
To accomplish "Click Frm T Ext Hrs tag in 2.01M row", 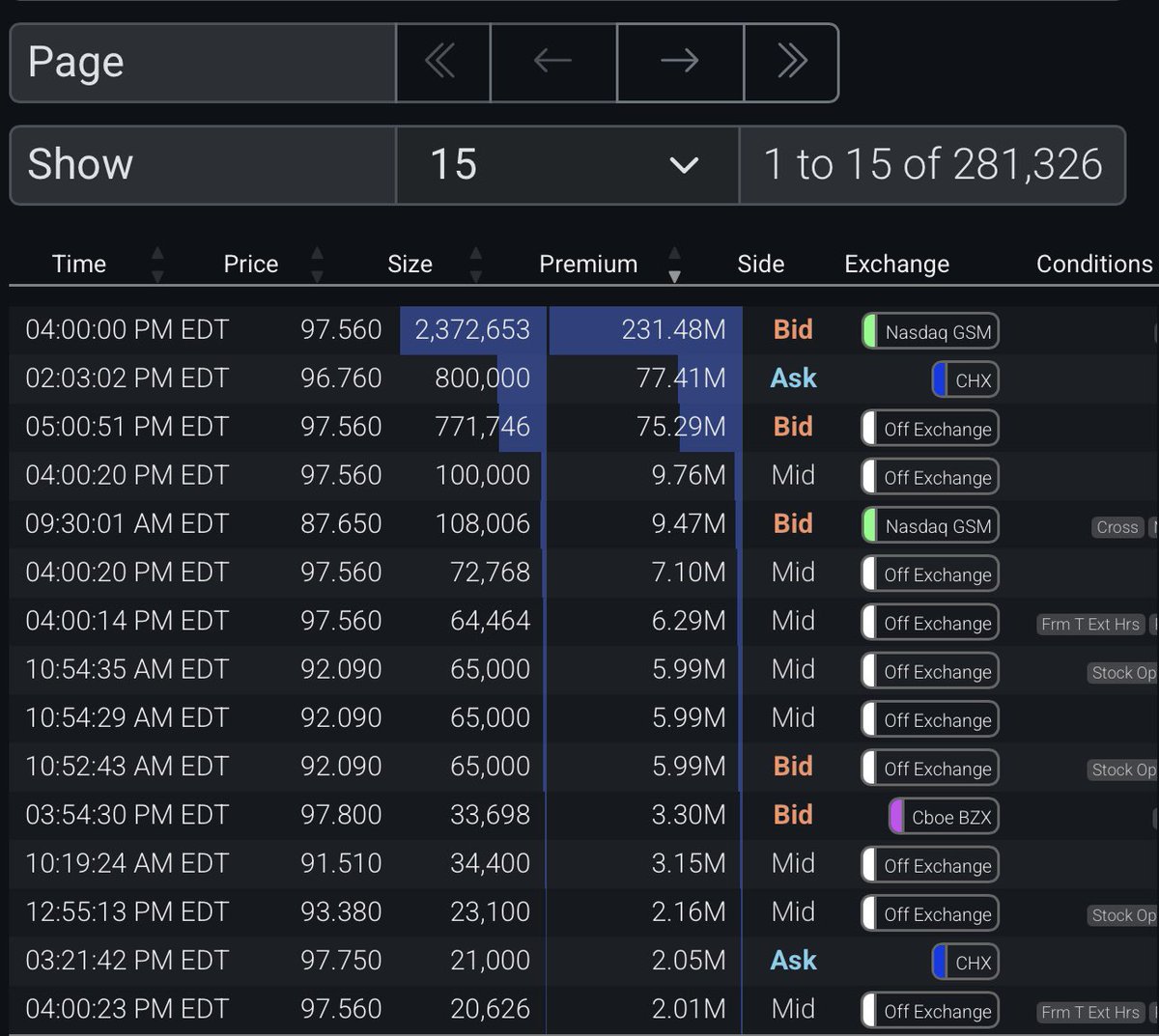I will click(1090, 1012).
